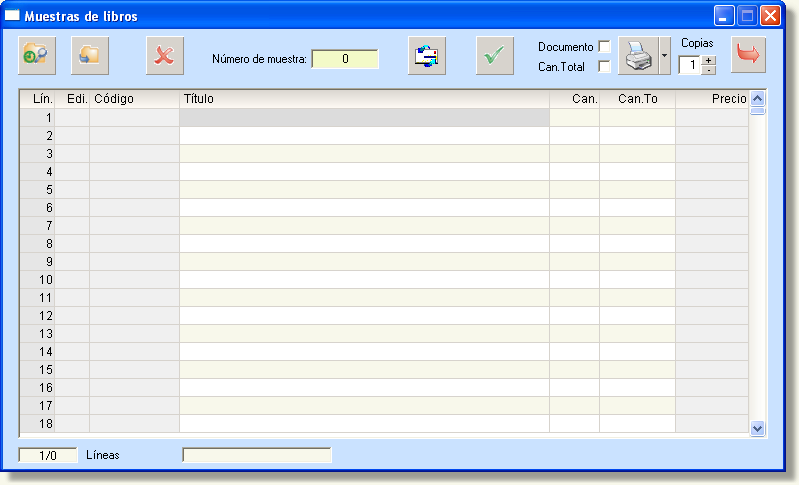Click the 1/0 lines counter field

click(x=48, y=455)
